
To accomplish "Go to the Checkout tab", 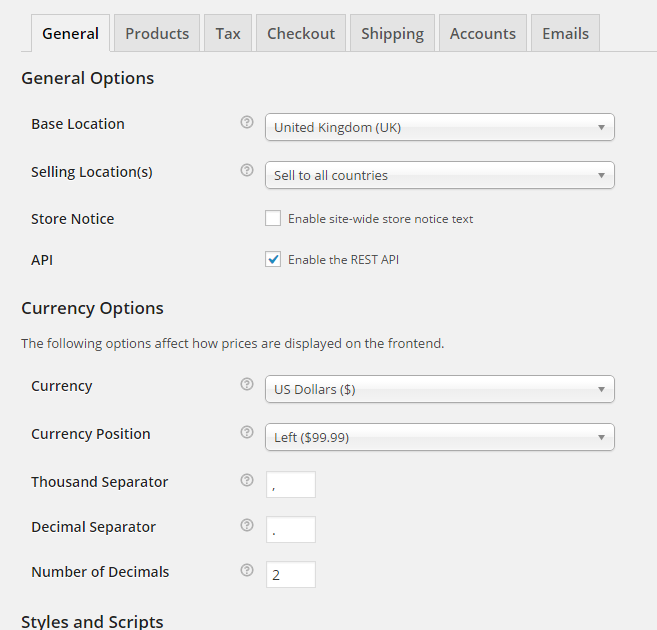I will coord(301,33).
